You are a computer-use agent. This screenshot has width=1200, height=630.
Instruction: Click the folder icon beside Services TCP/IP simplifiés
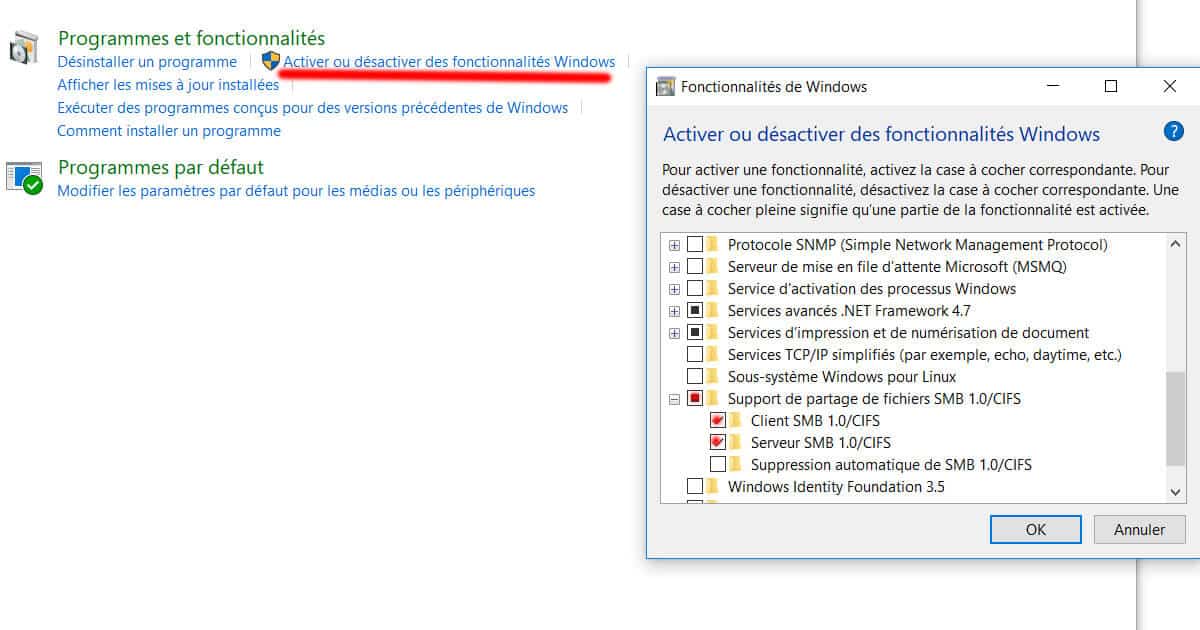pos(713,354)
